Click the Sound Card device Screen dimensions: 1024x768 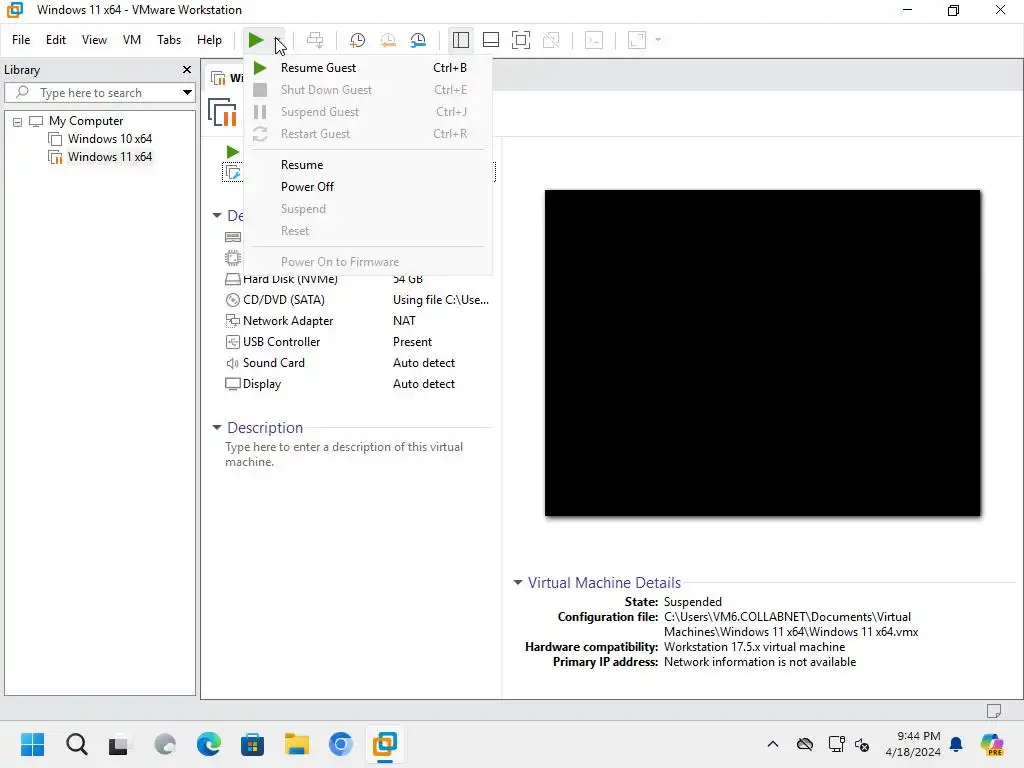(273, 362)
